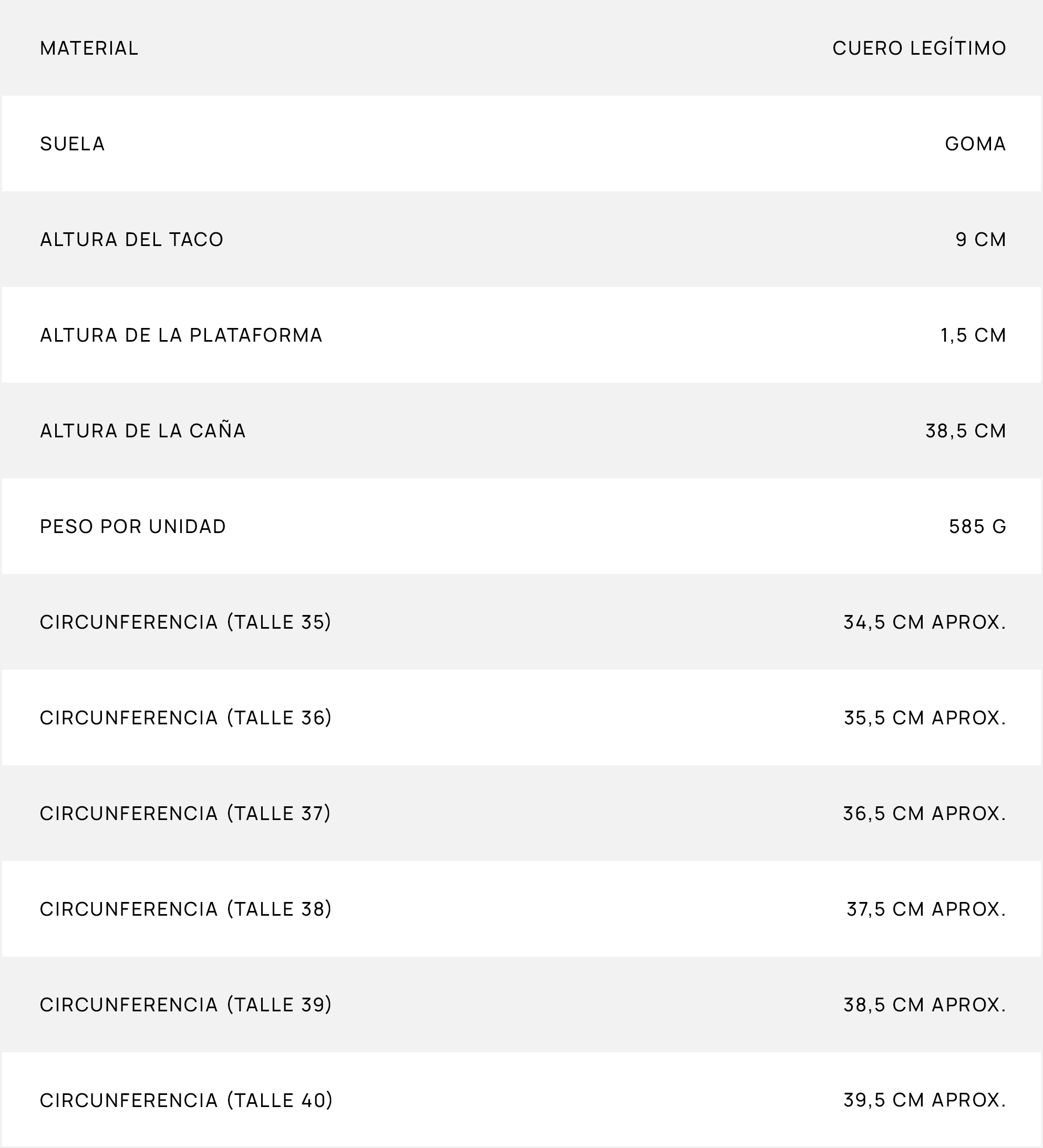Select the 585 G weight value
The width and height of the screenshot is (1043, 1148).
[x=977, y=527]
